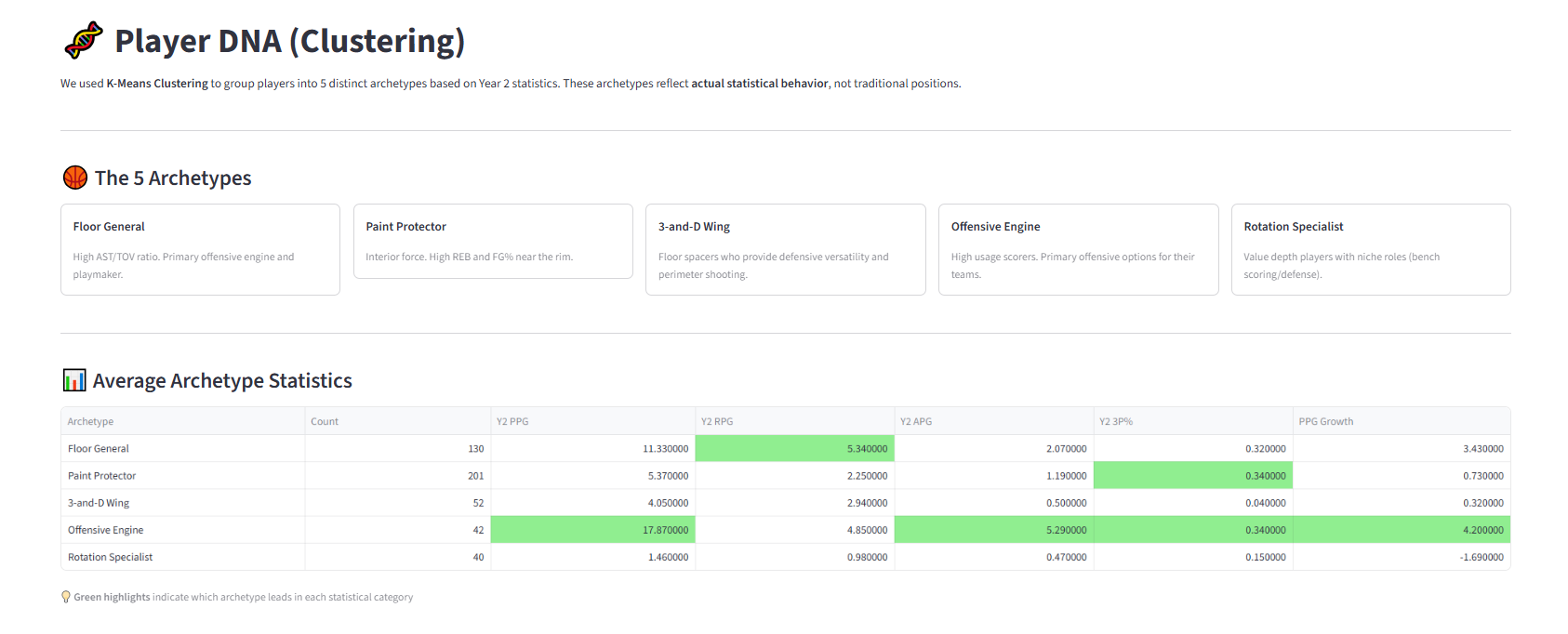The width and height of the screenshot is (1568, 634).
Task: Click the DNA helix icon beside the title
Action: [84, 41]
